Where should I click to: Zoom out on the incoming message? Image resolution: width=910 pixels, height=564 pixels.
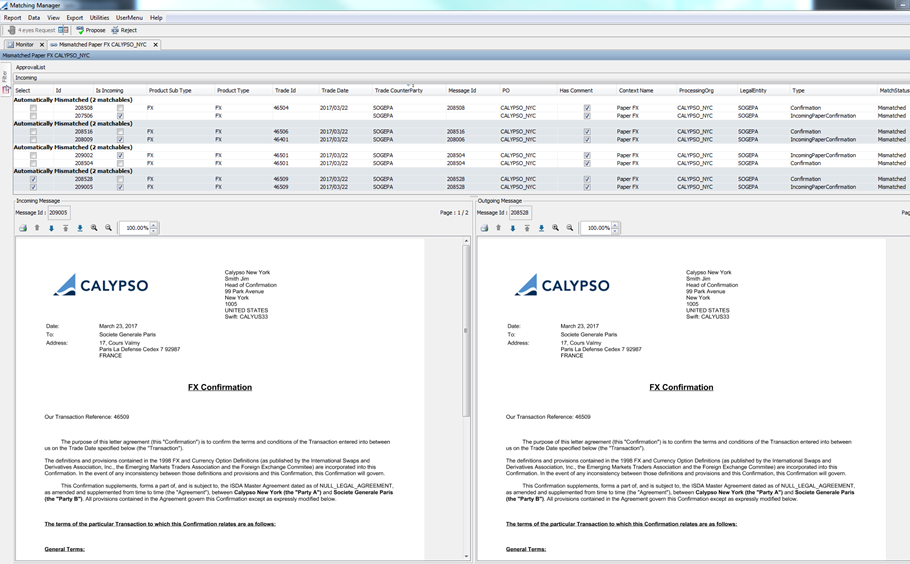click(x=108, y=228)
